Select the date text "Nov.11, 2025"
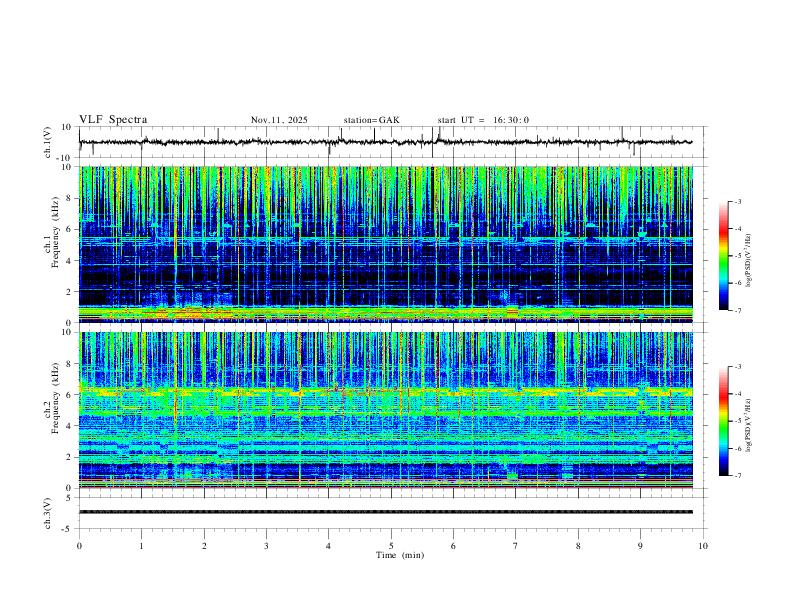Image resolution: width=792 pixels, height=612 pixels. [279, 120]
